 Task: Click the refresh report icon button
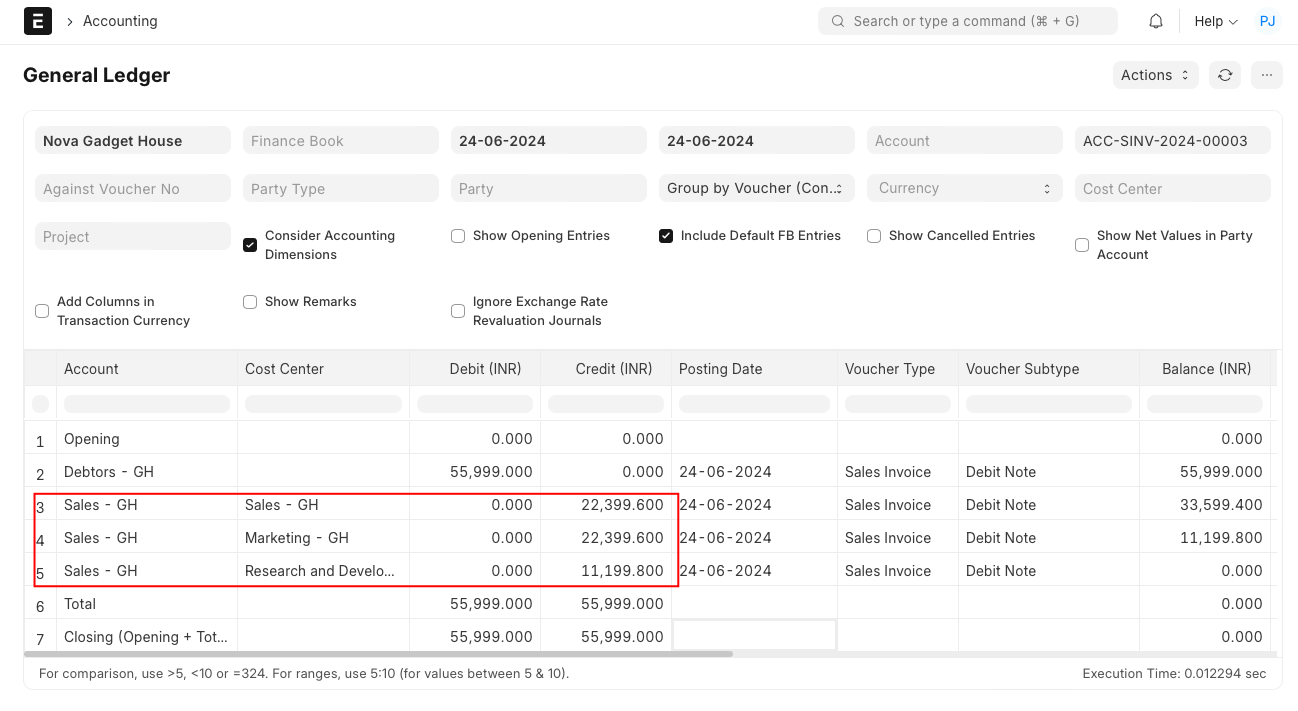click(1225, 75)
